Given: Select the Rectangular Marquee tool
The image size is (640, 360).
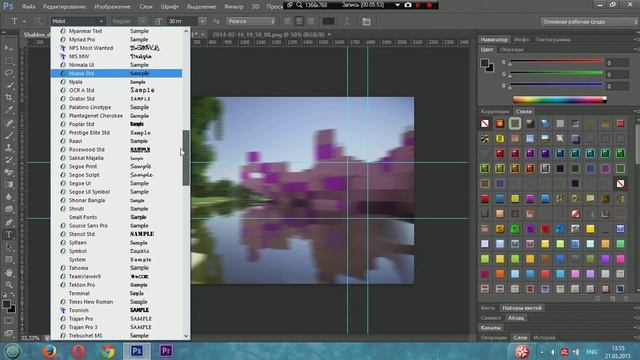Looking at the screenshot, I should (9, 61).
